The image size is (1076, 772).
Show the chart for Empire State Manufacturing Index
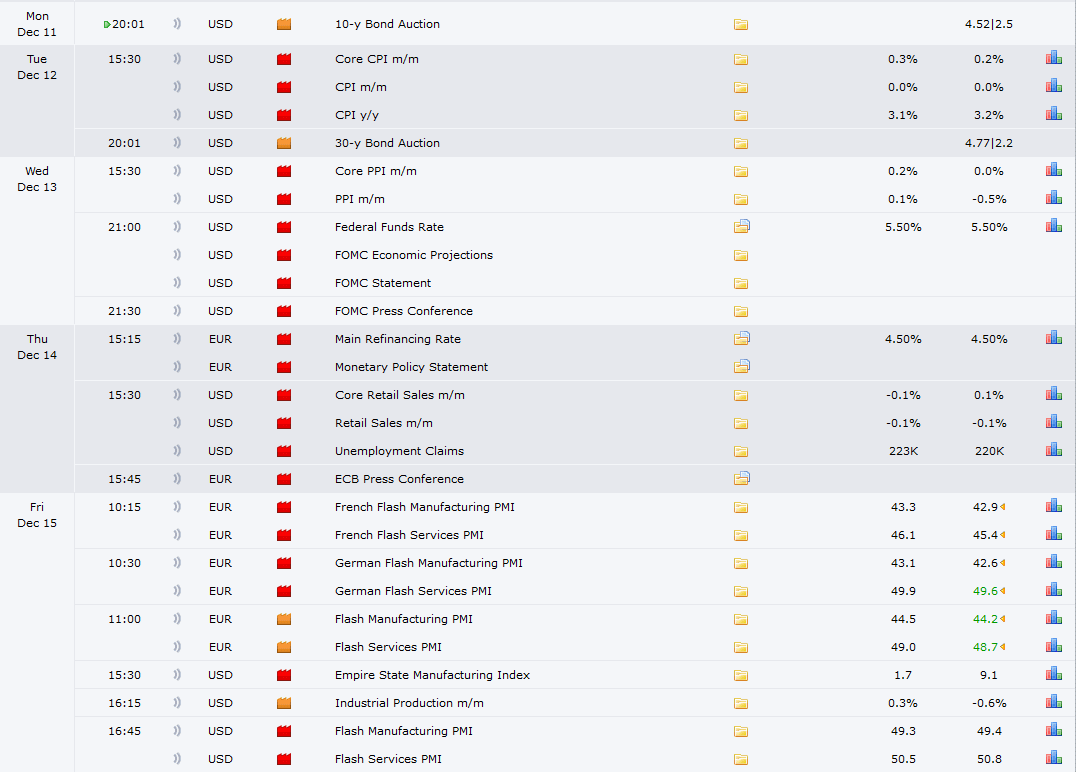[x=1053, y=675]
